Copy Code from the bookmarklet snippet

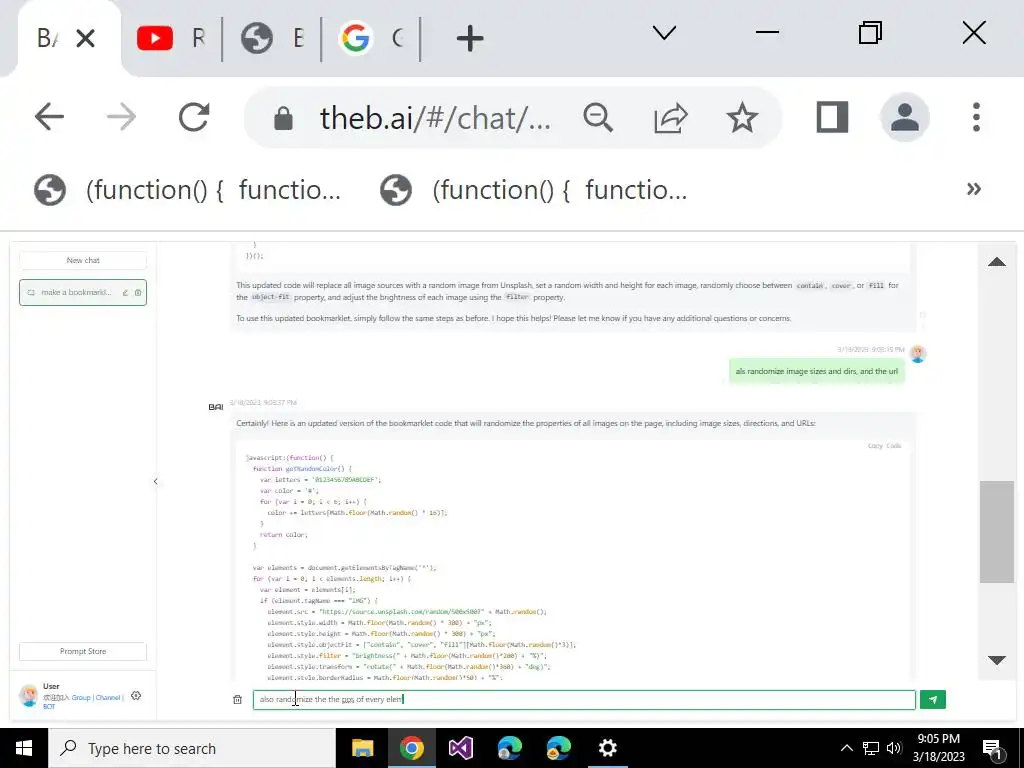[884, 445]
